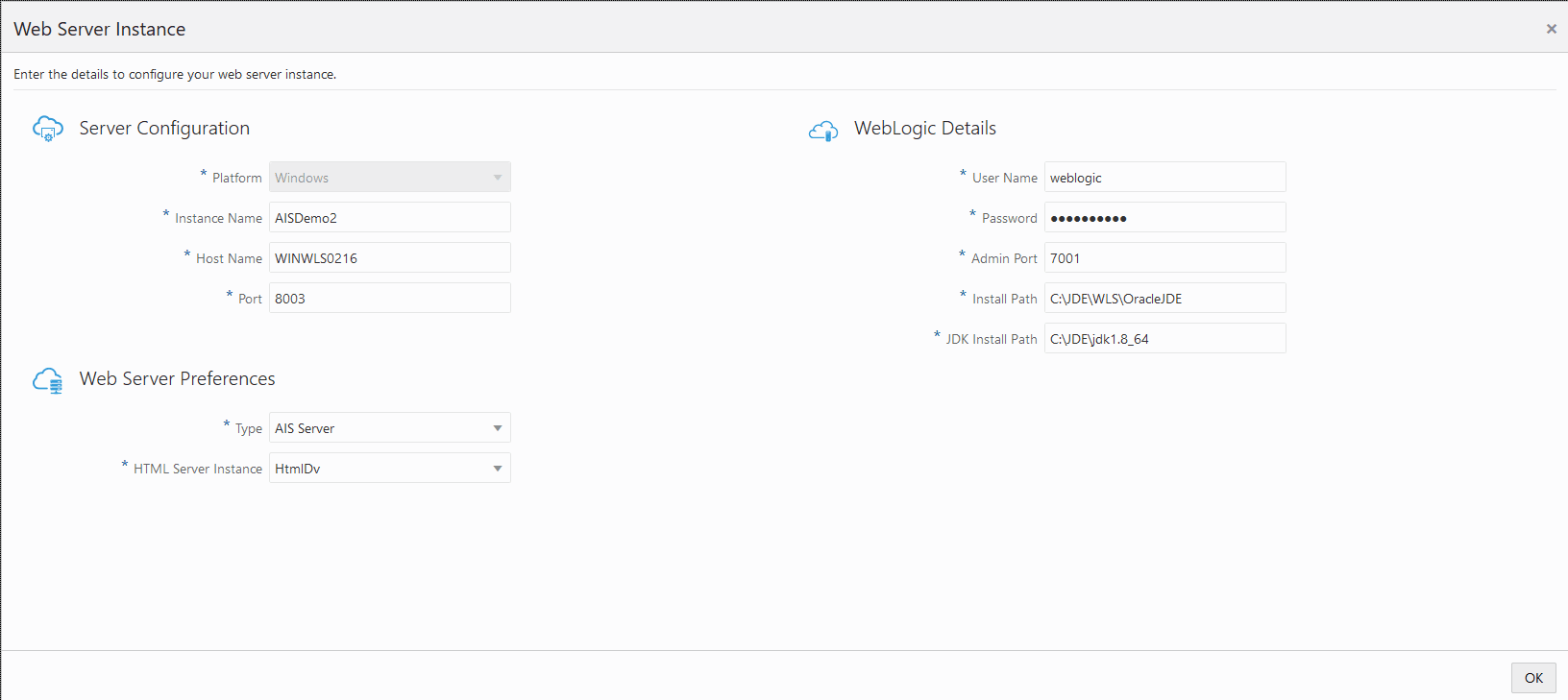Click the Install Path label
The height and width of the screenshot is (700, 1568).
click(1005, 299)
